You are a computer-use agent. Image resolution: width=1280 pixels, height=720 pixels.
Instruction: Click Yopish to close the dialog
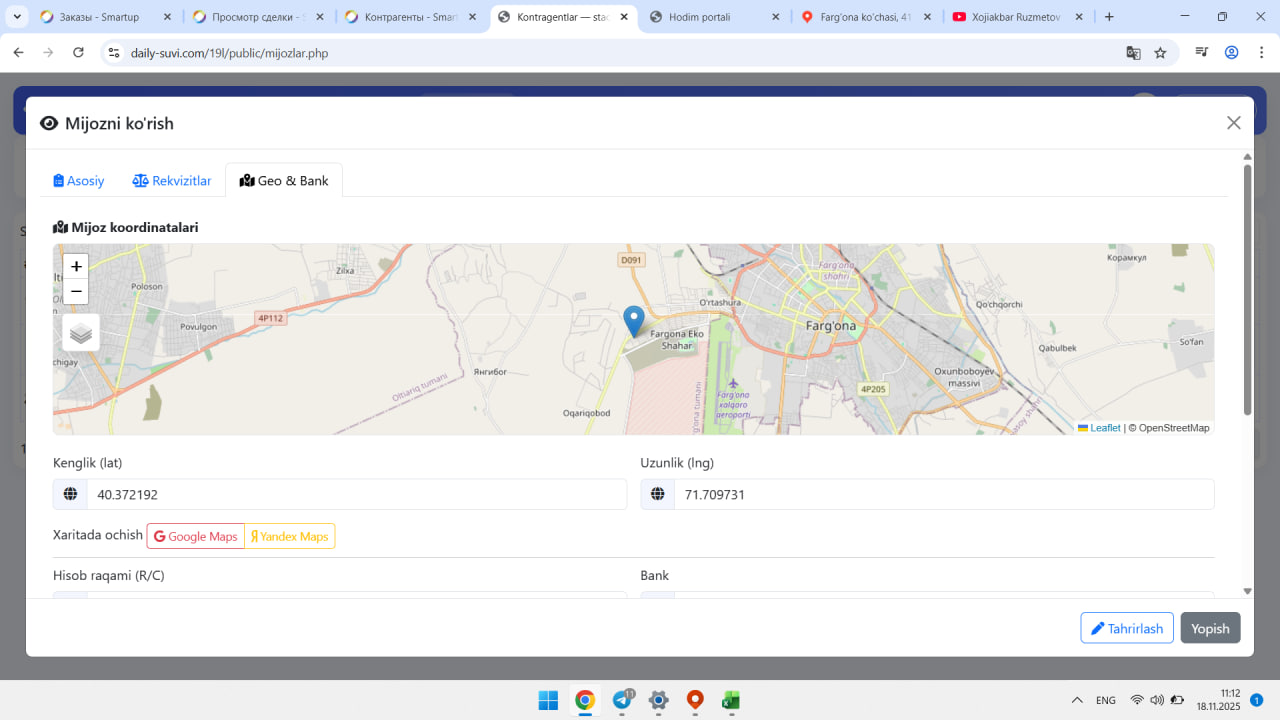[x=1210, y=628]
